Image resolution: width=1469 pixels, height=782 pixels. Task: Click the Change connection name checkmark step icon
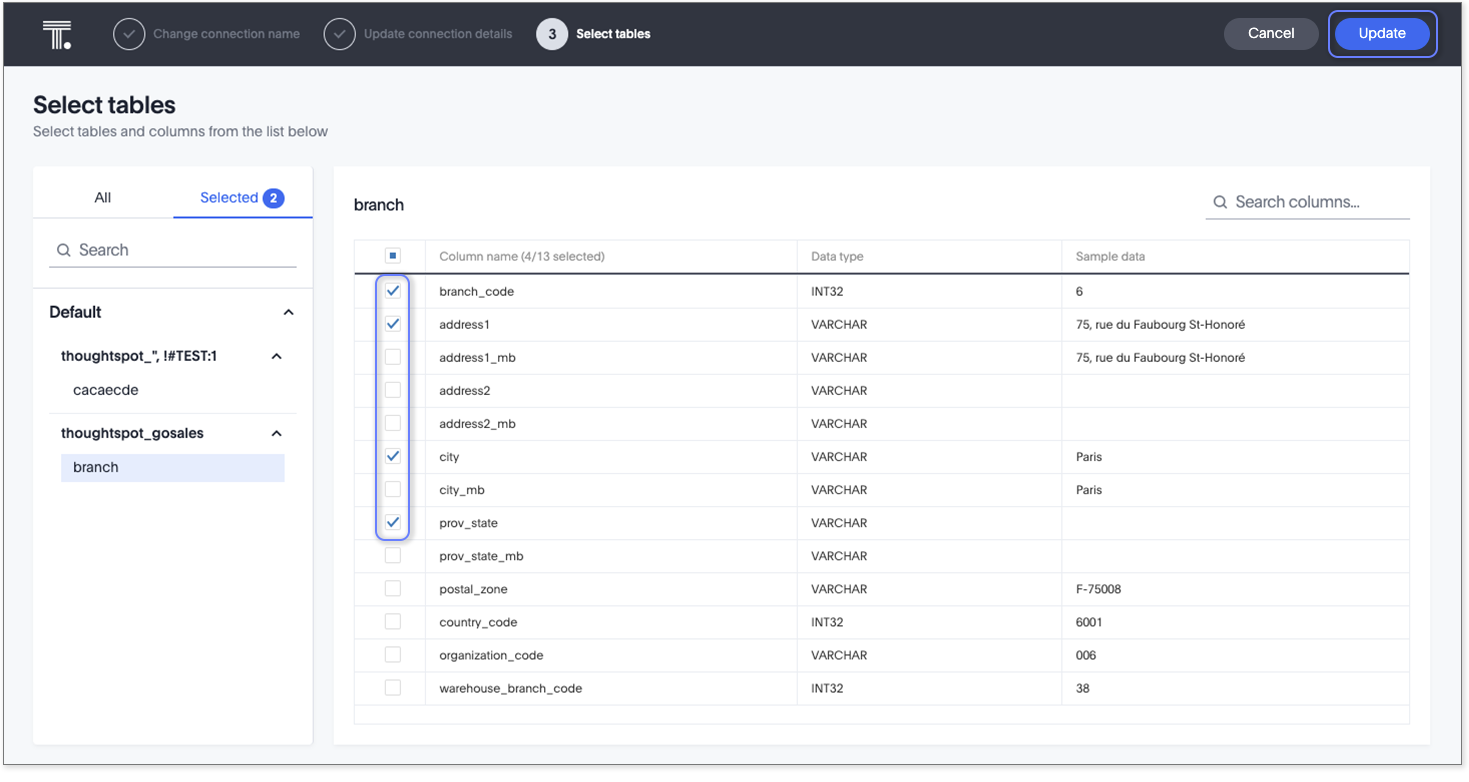tap(129, 34)
